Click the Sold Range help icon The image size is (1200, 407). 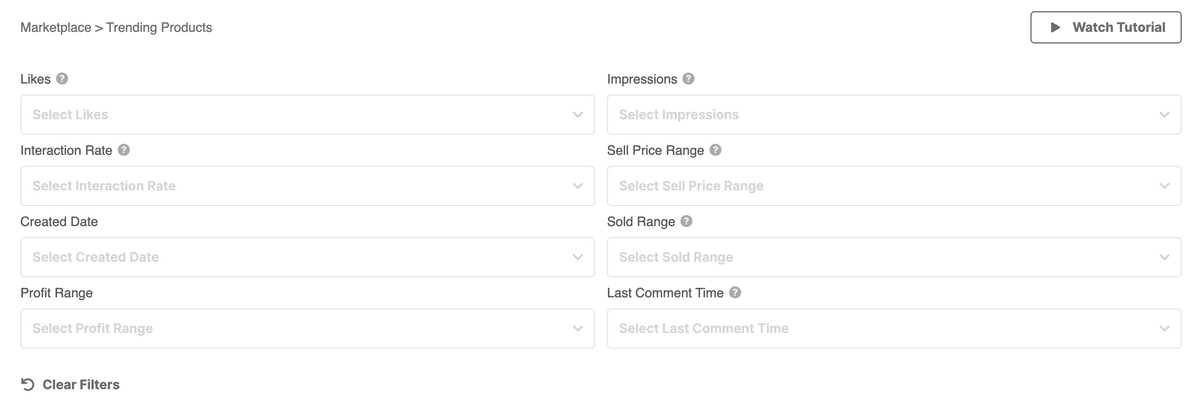pyautogui.click(x=686, y=221)
